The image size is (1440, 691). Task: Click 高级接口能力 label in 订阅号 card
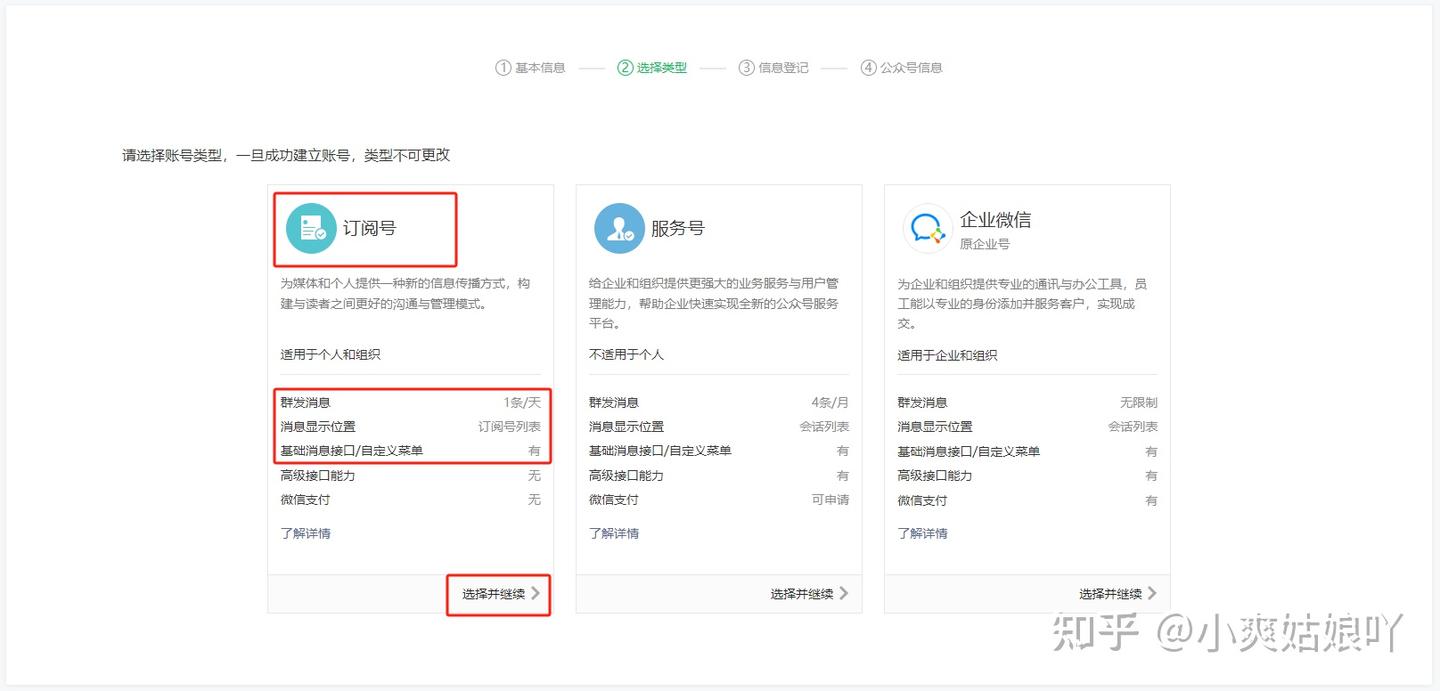pos(317,475)
